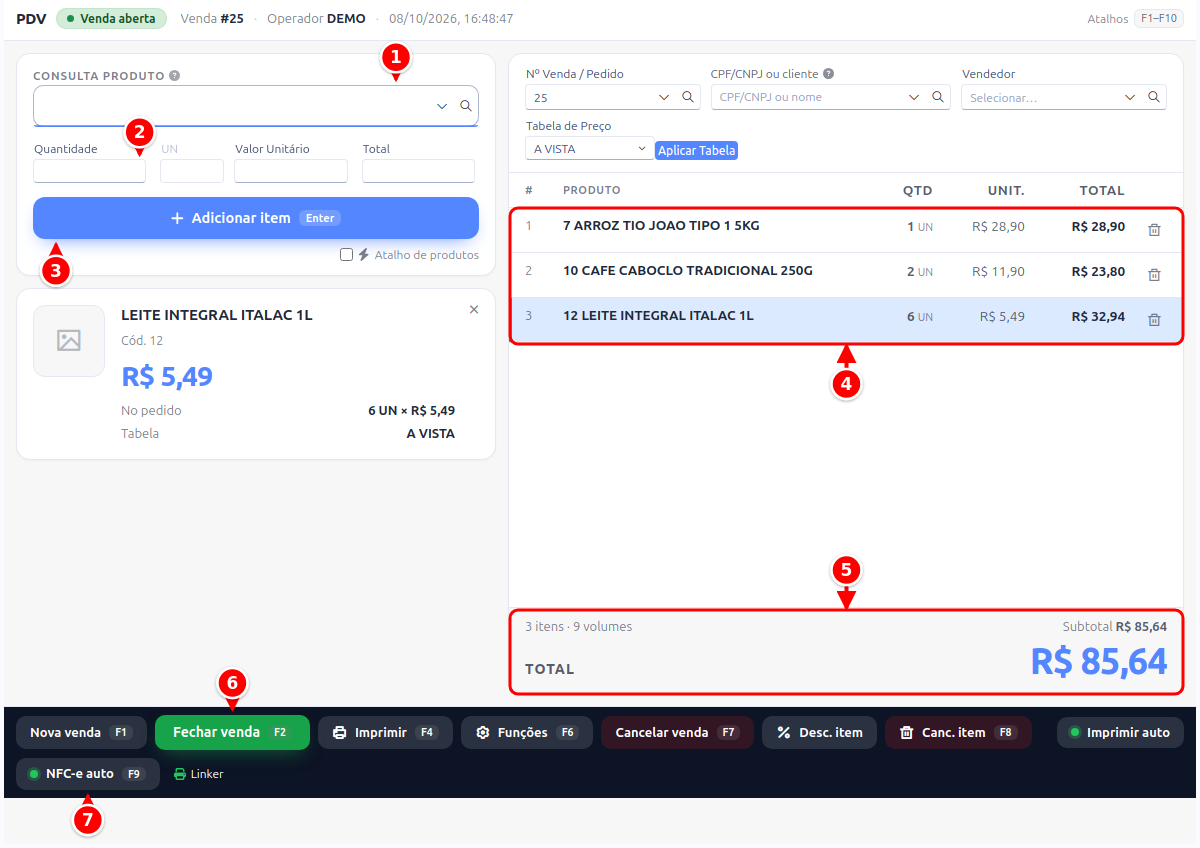Toggle the NFC-e auto F9 option

[x=88, y=774]
